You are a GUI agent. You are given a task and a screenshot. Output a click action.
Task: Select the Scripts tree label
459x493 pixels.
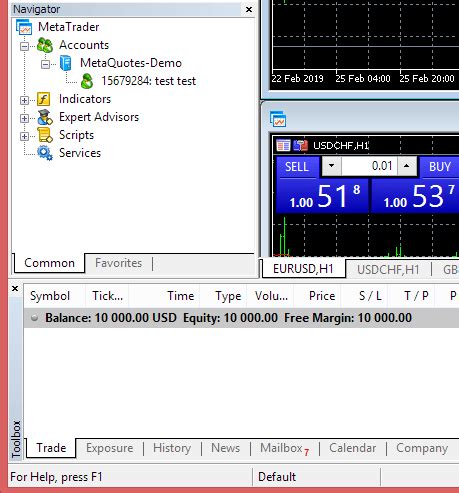coord(76,135)
